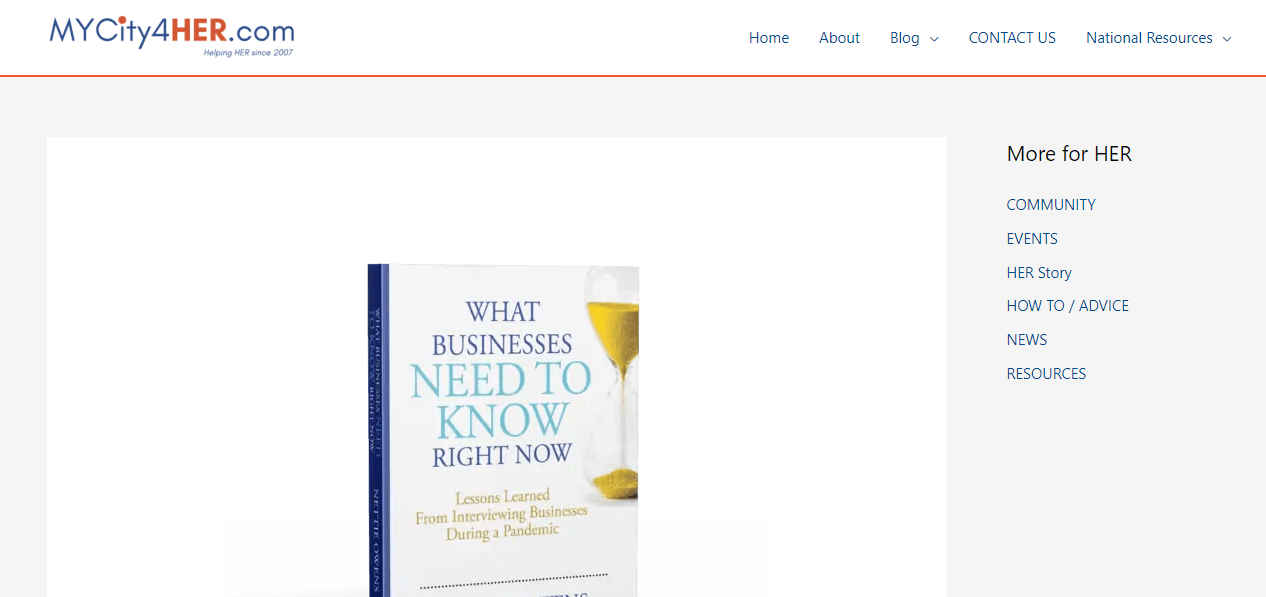Open the RESOURCES sidebar link
The height and width of the screenshot is (597, 1266).
[x=1046, y=374]
